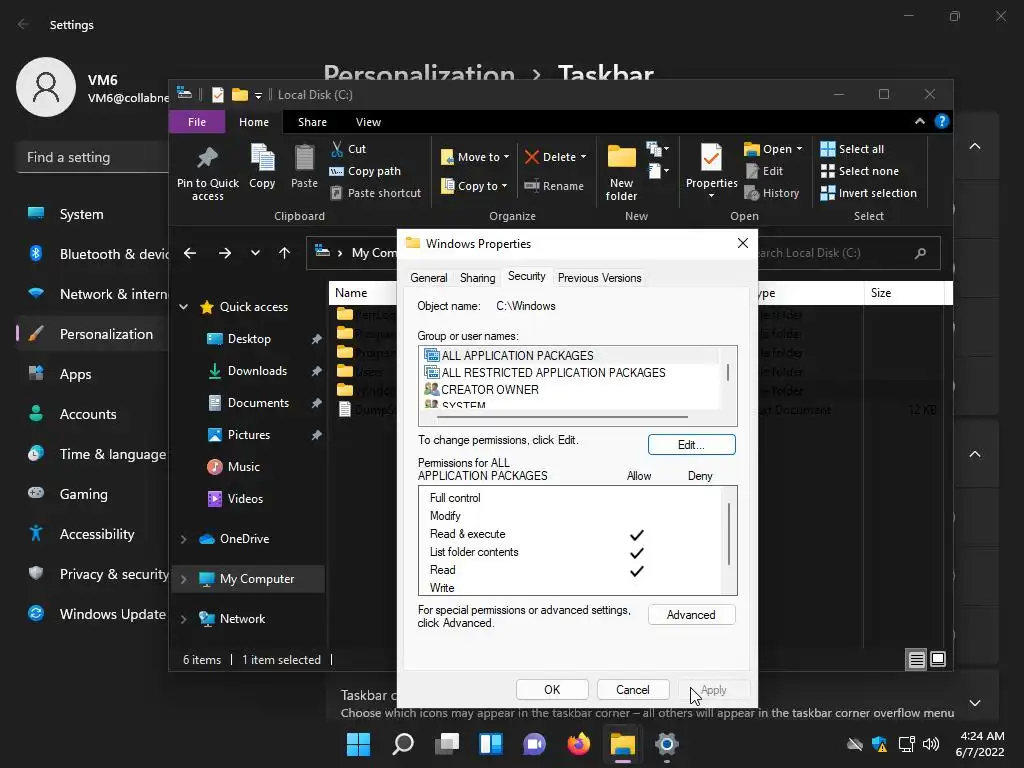The image size is (1024, 768).
Task: Expand the Network tree node
Action: pyautogui.click(x=184, y=619)
